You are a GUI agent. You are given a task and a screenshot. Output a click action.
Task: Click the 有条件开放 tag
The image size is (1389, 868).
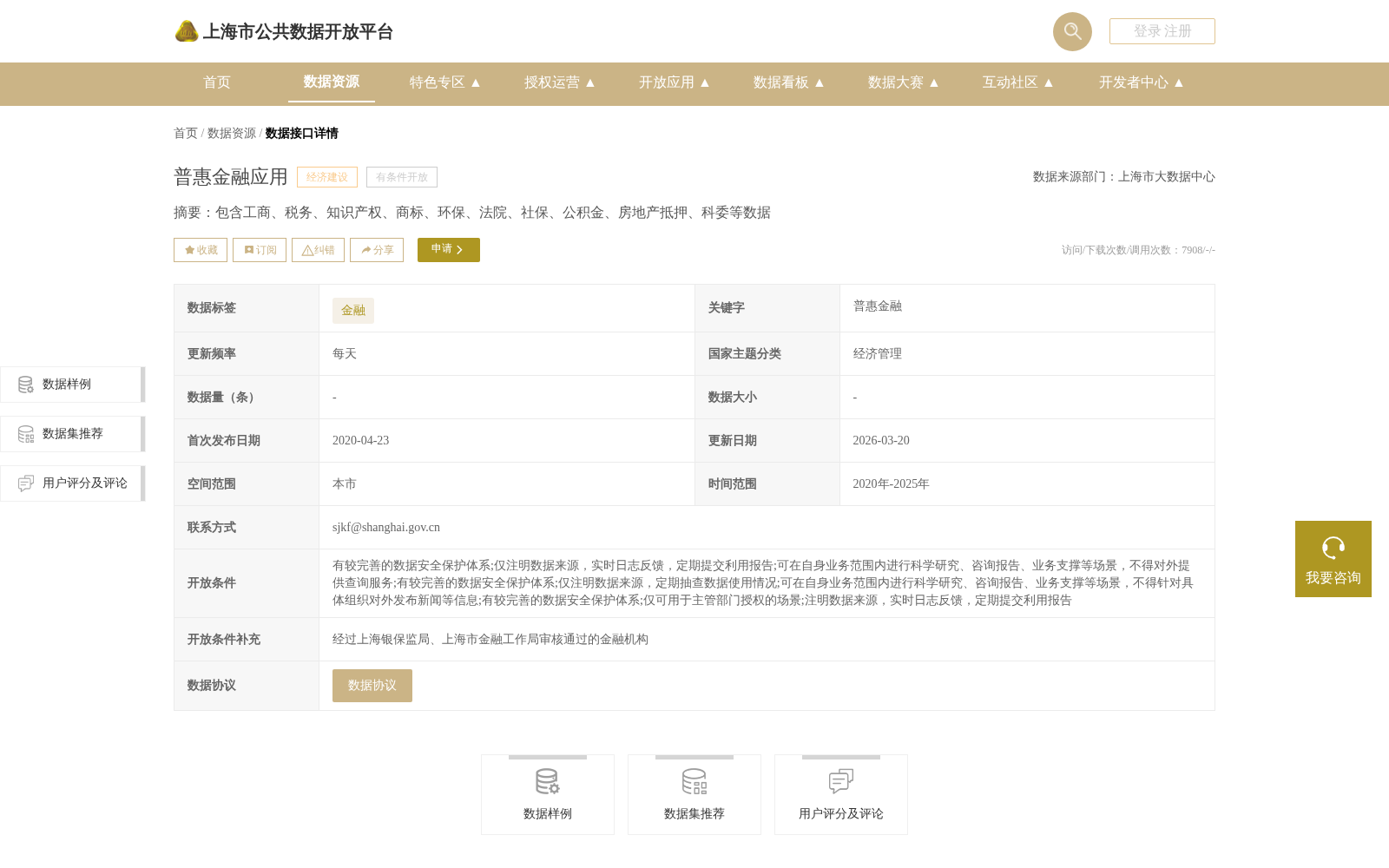pos(402,177)
